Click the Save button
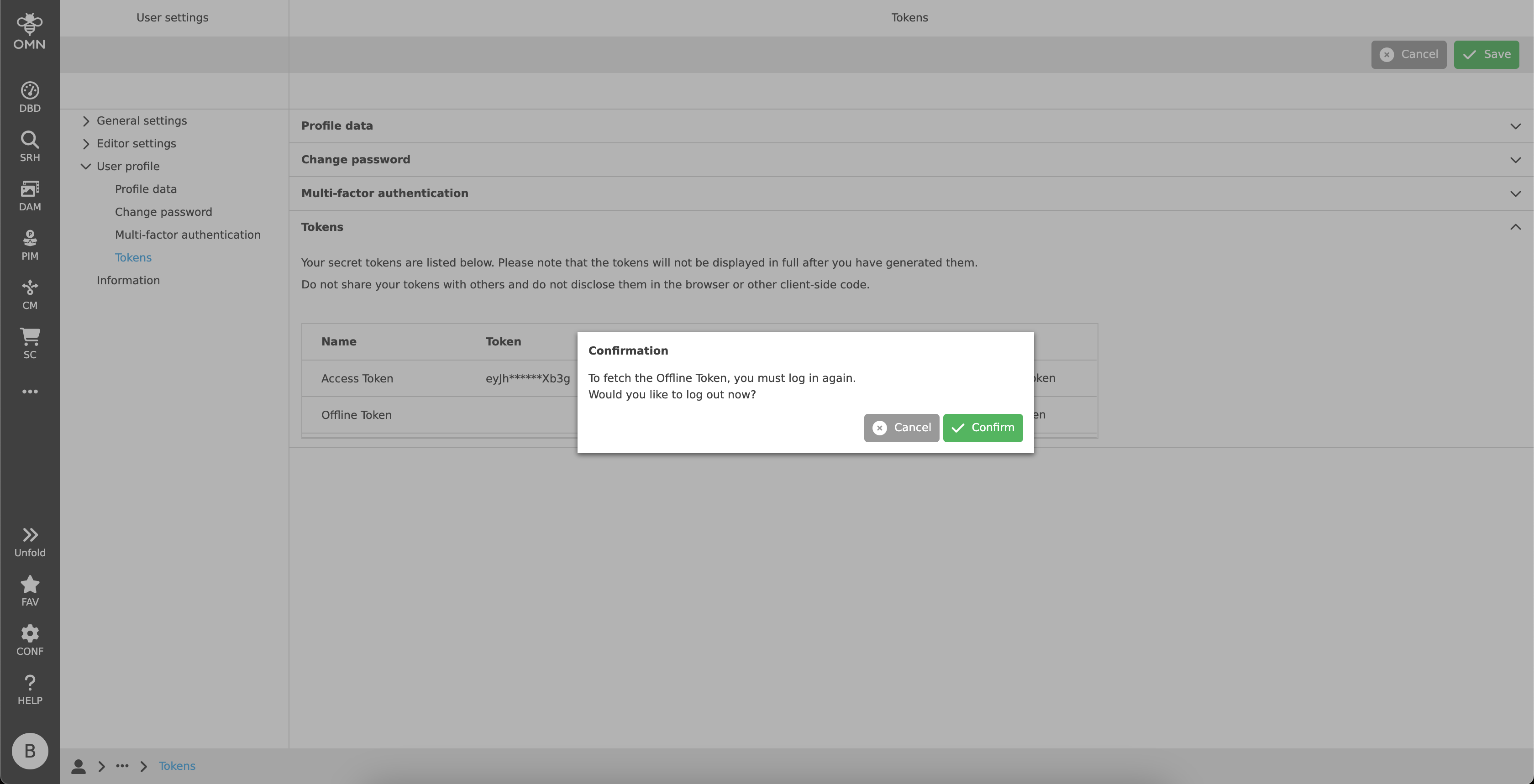This screenshot has width=1534, height=784. click(1487, 54)
